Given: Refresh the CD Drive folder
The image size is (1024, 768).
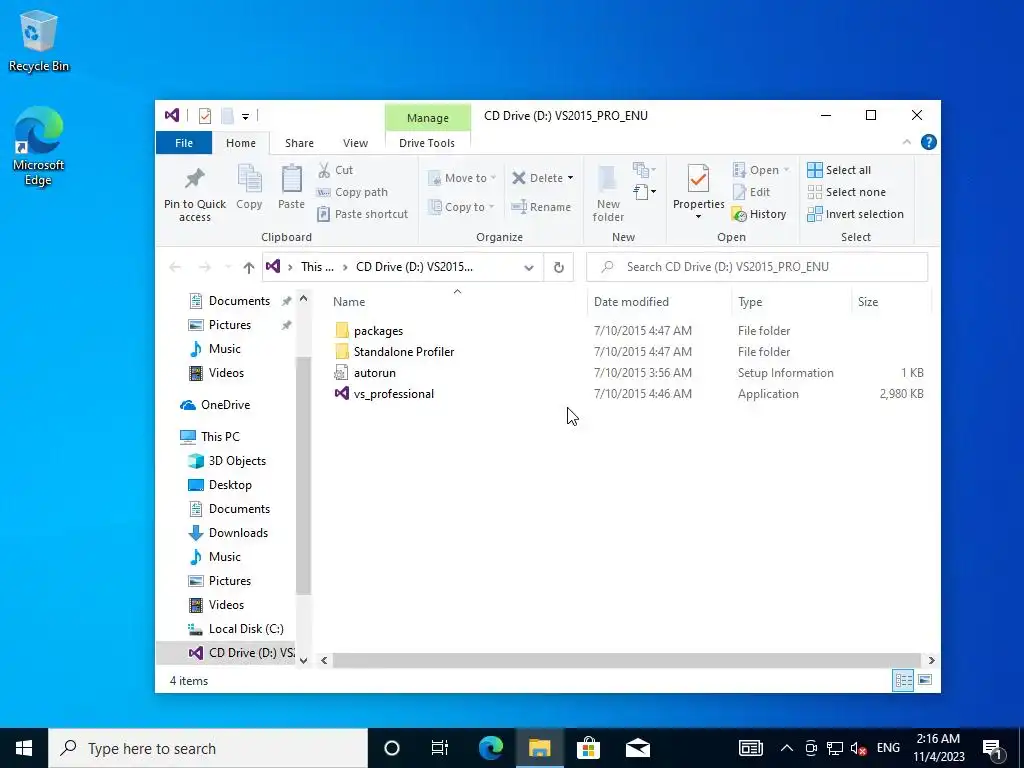Looking at the screenshot, I should (558, 267).
